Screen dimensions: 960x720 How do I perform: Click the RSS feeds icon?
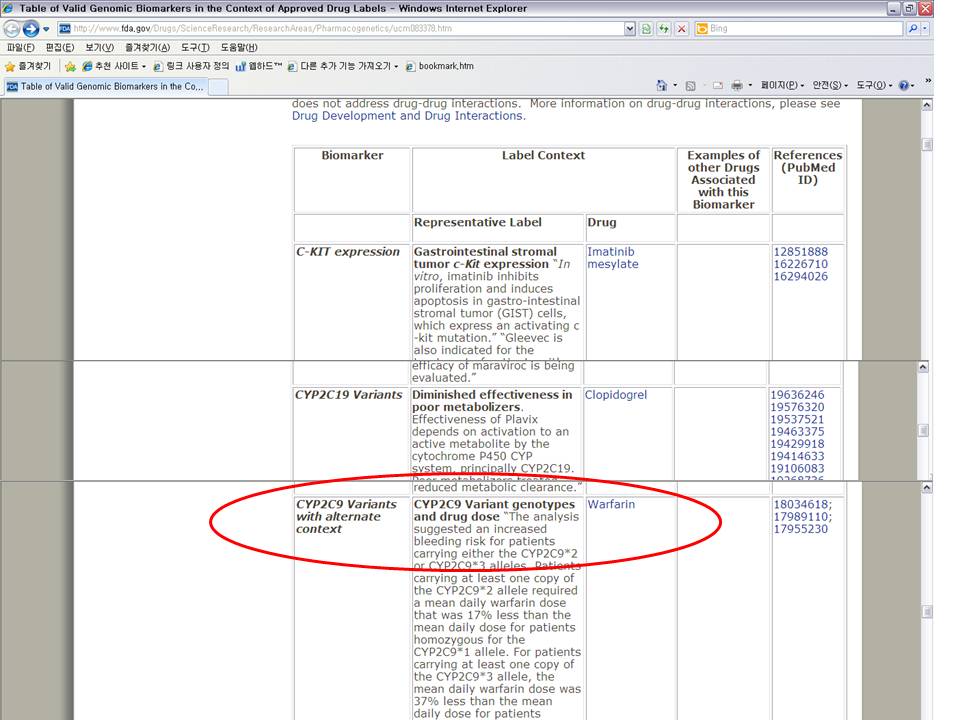pos(691,86)
